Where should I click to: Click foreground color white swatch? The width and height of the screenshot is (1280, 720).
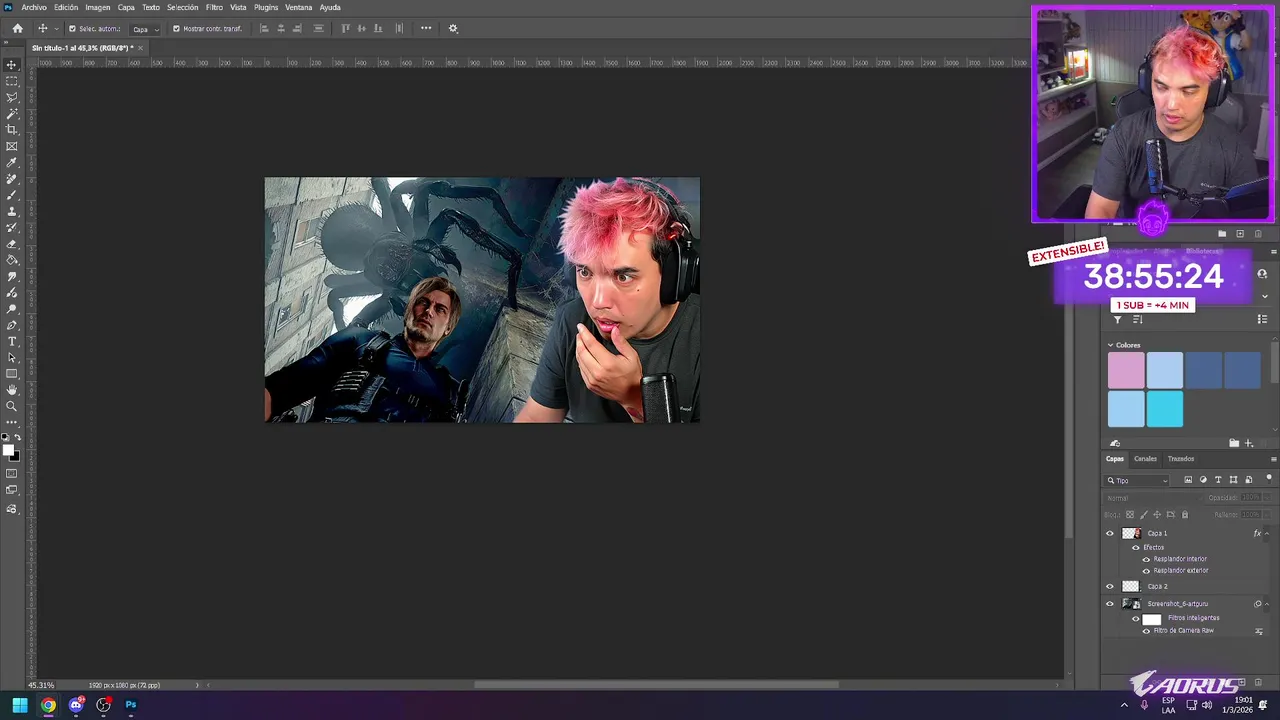coord(8,449)
